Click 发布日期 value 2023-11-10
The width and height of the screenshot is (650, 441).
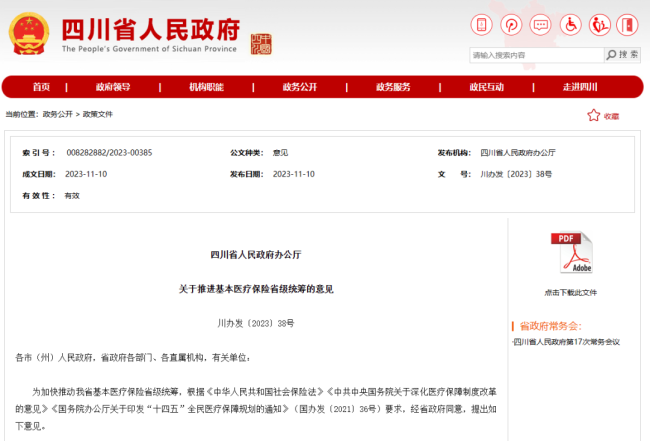pos(293,174)
